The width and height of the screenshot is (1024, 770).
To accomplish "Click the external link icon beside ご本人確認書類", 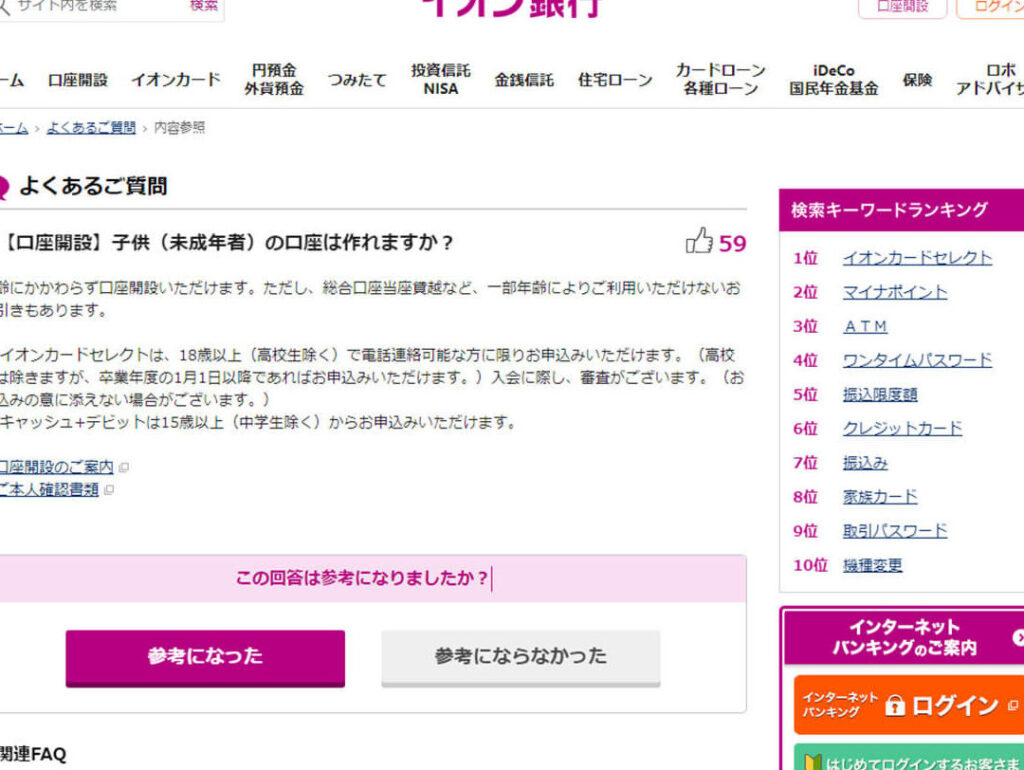I will (109, 490).
